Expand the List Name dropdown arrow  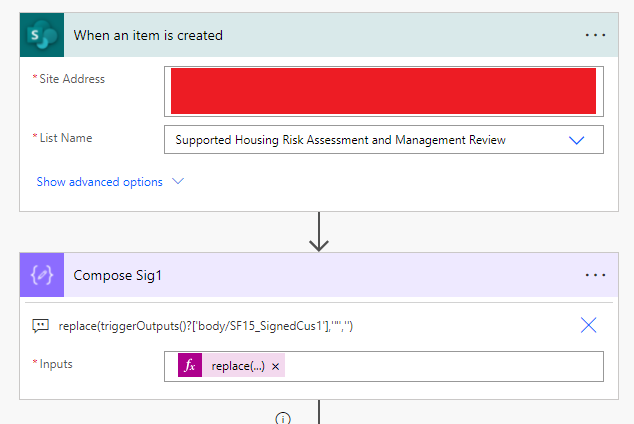point(577,140)
